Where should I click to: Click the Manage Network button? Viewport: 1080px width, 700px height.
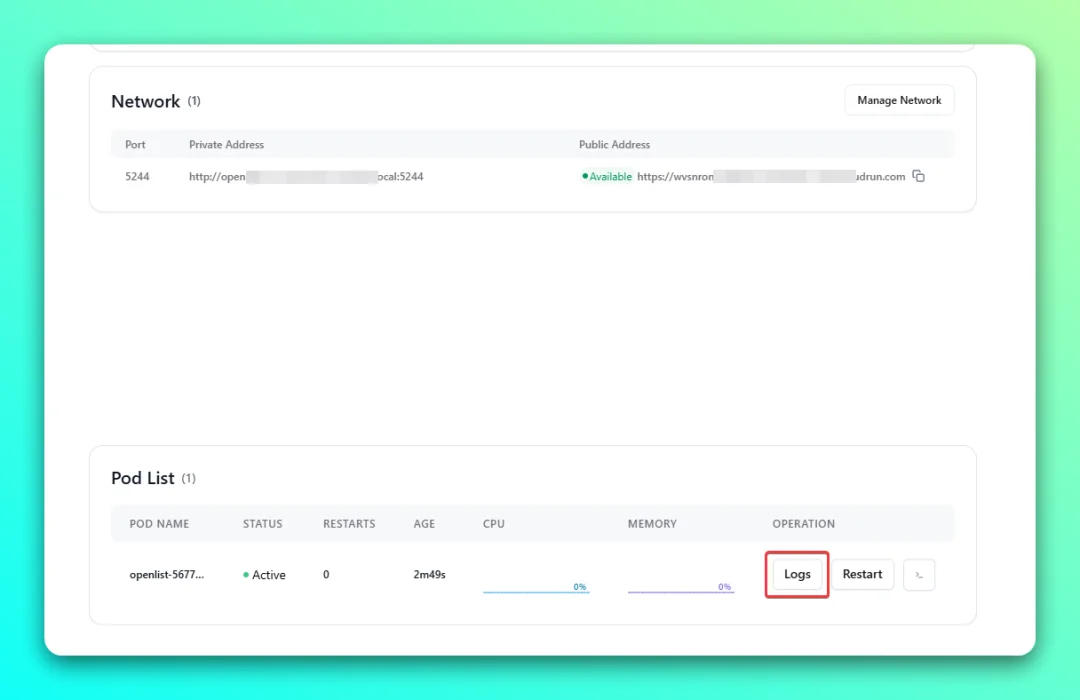899,100
